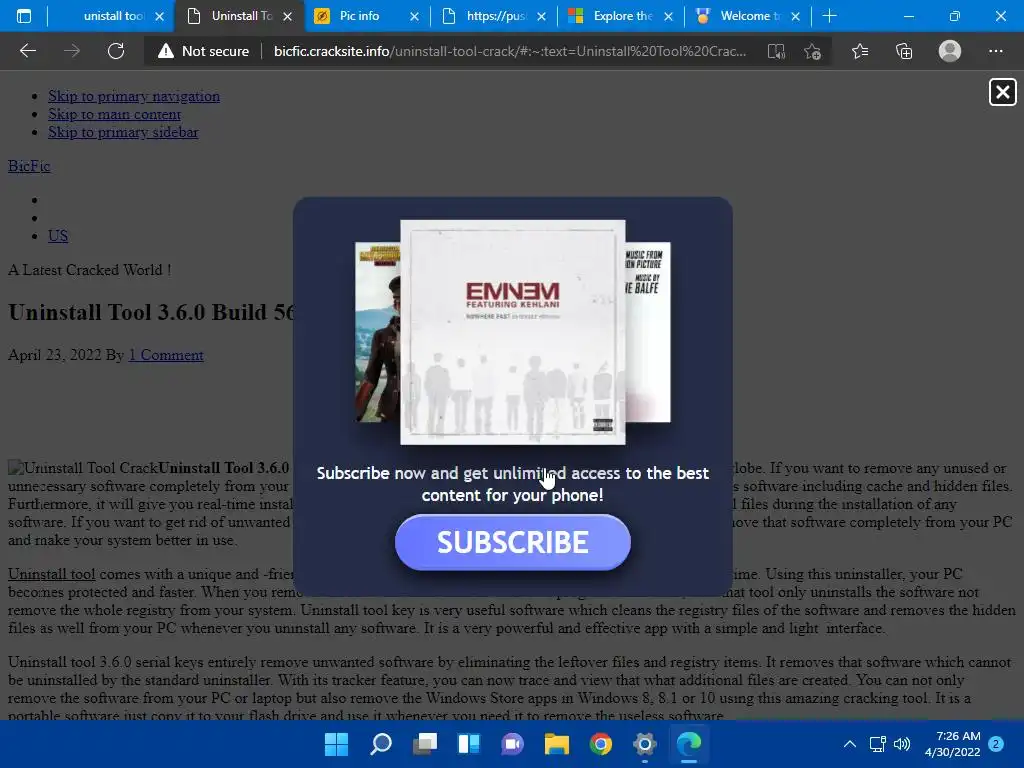Open the US link
The width and height of the screenshot is (1024, 768).
tap(57, 236)
